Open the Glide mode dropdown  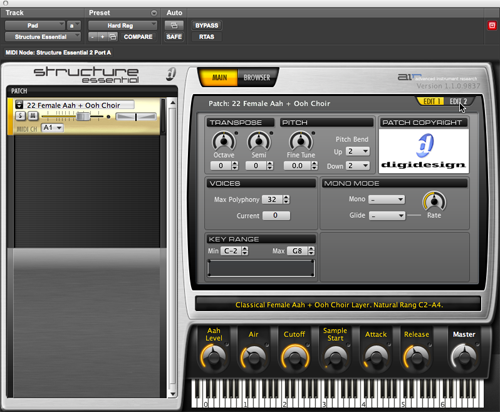pos(387,216)
